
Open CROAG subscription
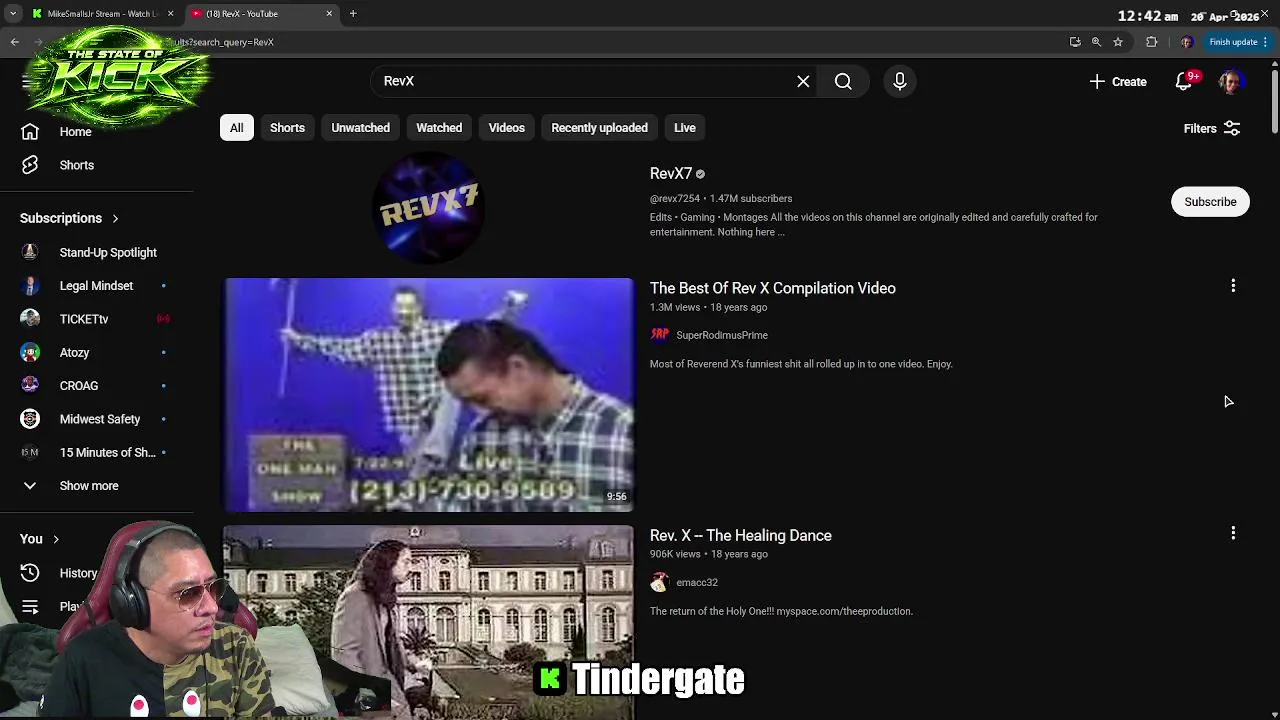coord(97,386)
